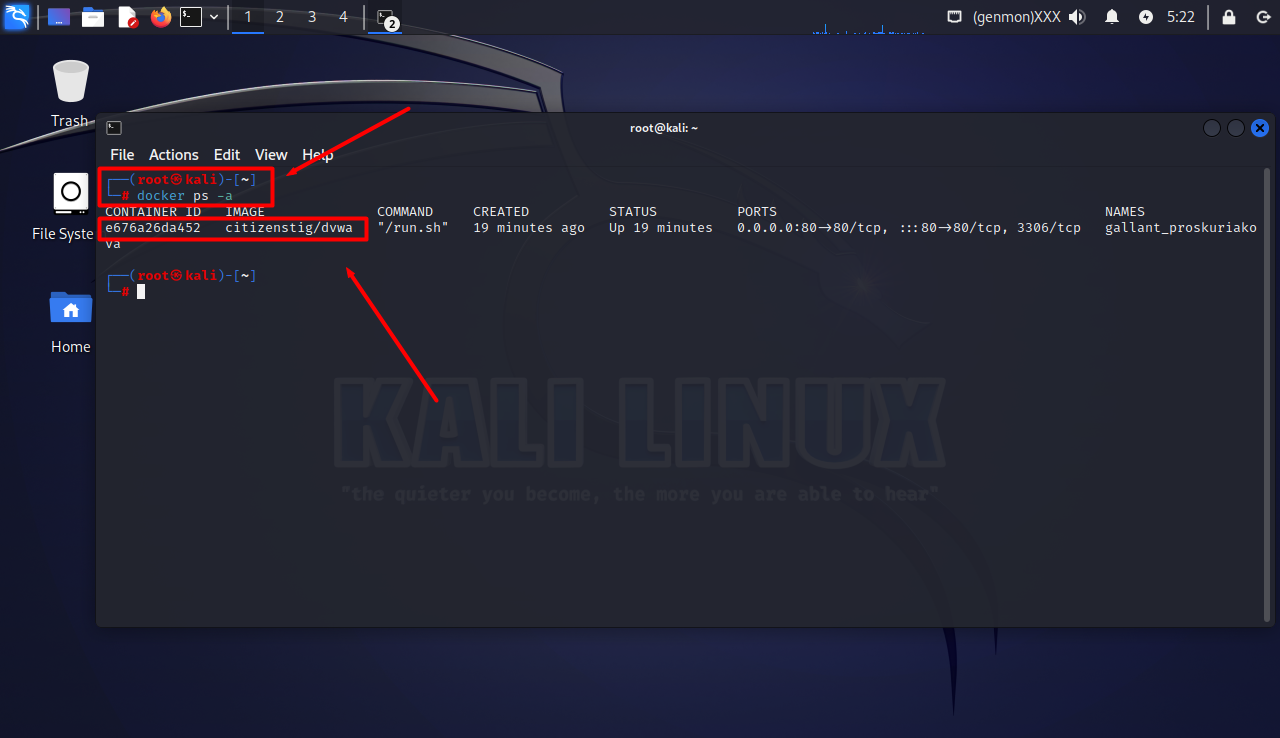Select the File System desktop icon
This screenshot has width=1280, height=738.
click(64, 207)
